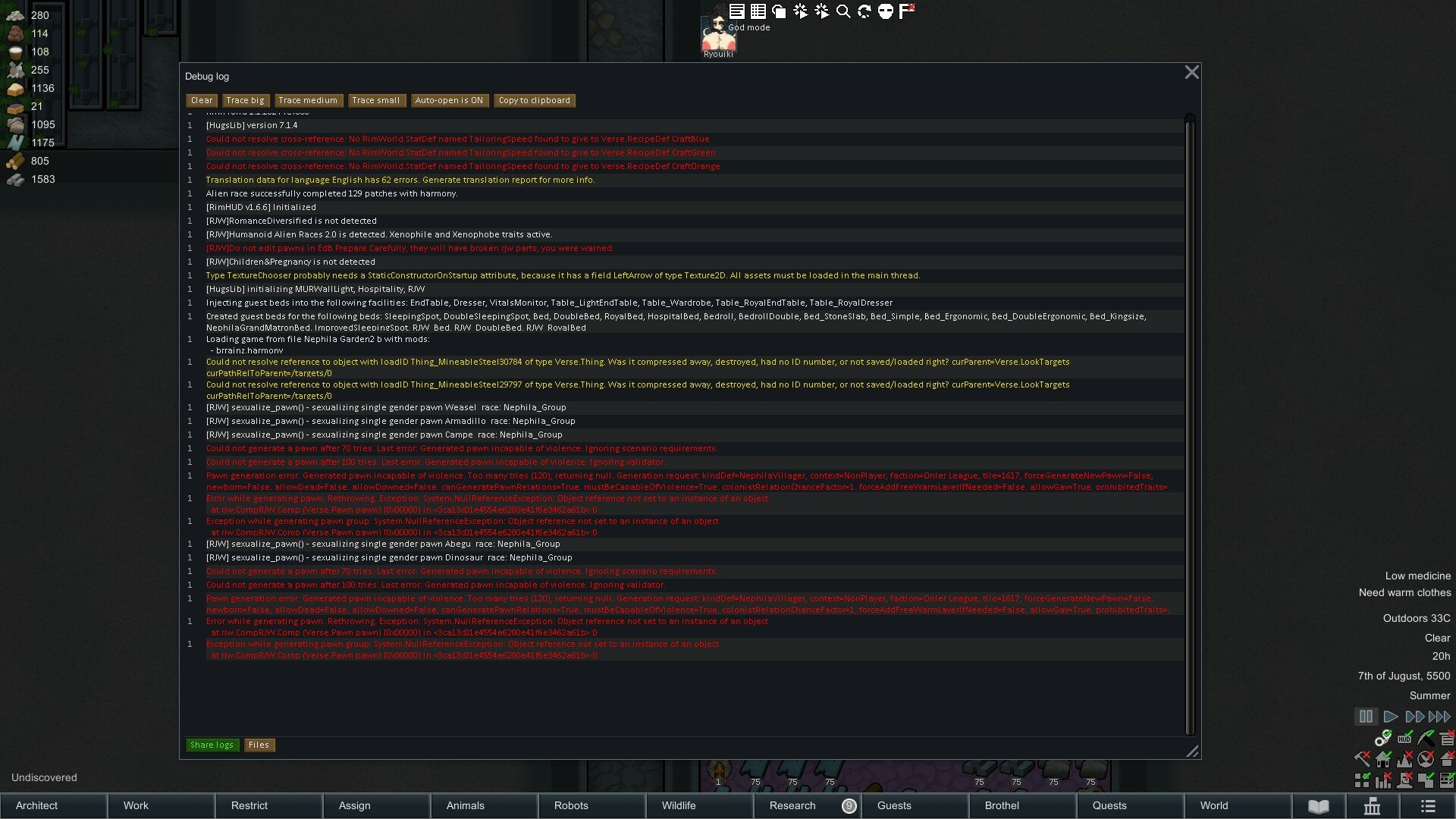Select the HugsLib version 7.1.4 log entry
The width and height of the screenshot is (1456, 819).
click(x=685, y=125)
